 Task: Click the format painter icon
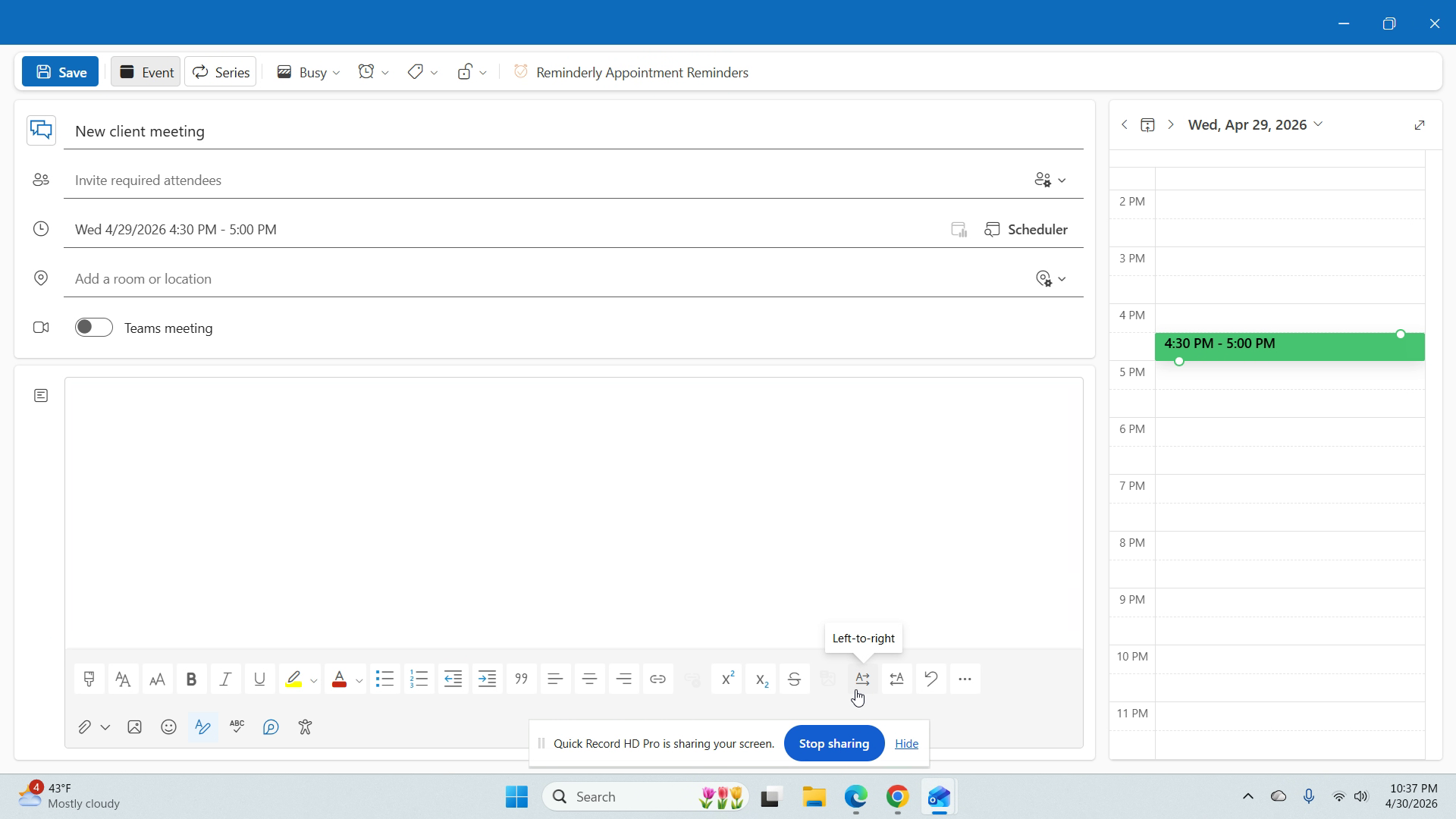point(89,679)
